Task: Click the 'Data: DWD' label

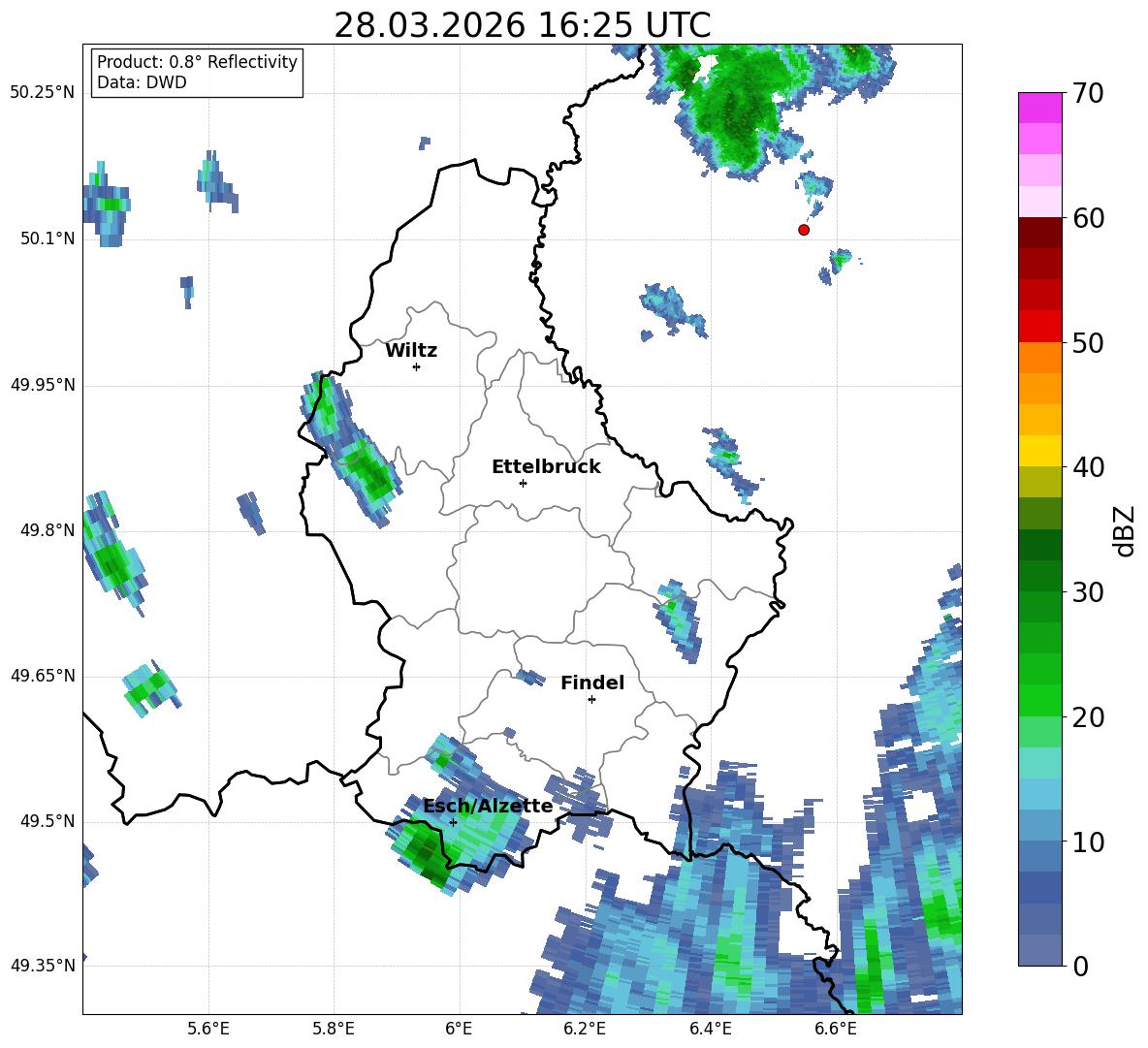Action: [x=142, y=82]
